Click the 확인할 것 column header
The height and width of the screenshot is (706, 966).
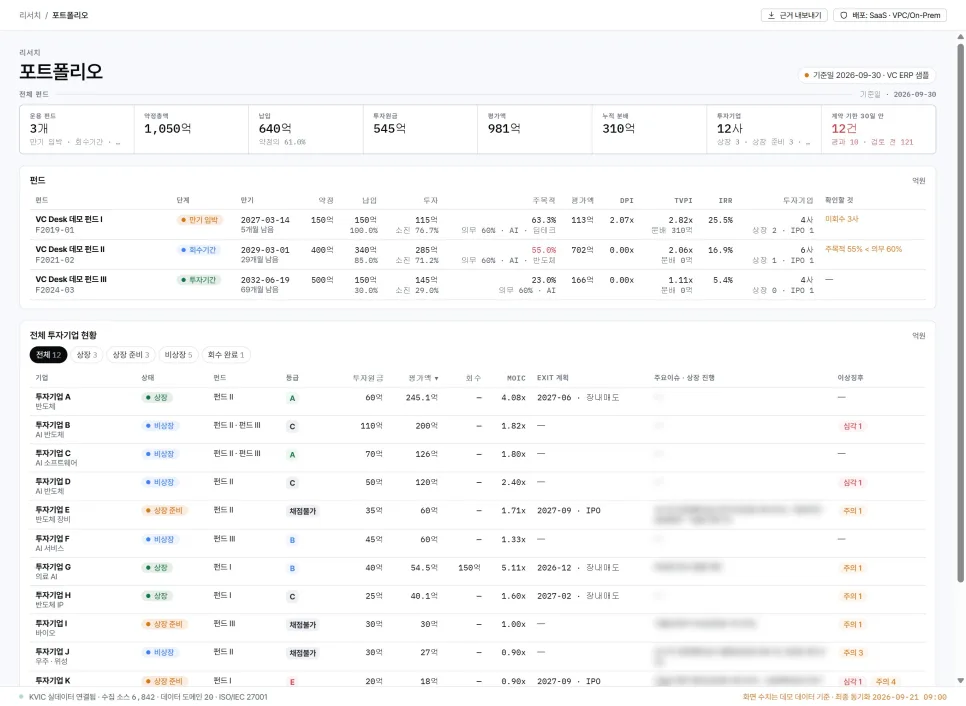[839, 200]
